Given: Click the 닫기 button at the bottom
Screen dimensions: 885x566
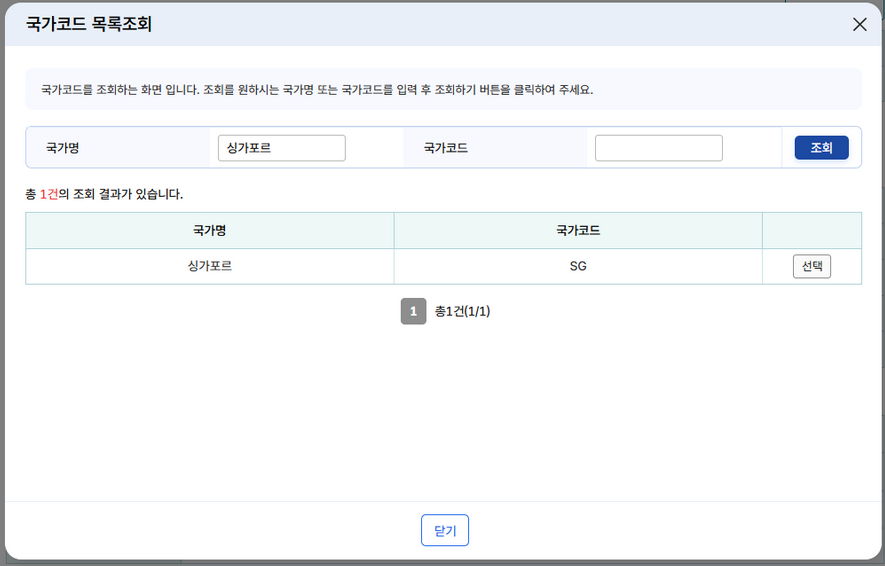Looking at the screenshot, I should [445, 530].
